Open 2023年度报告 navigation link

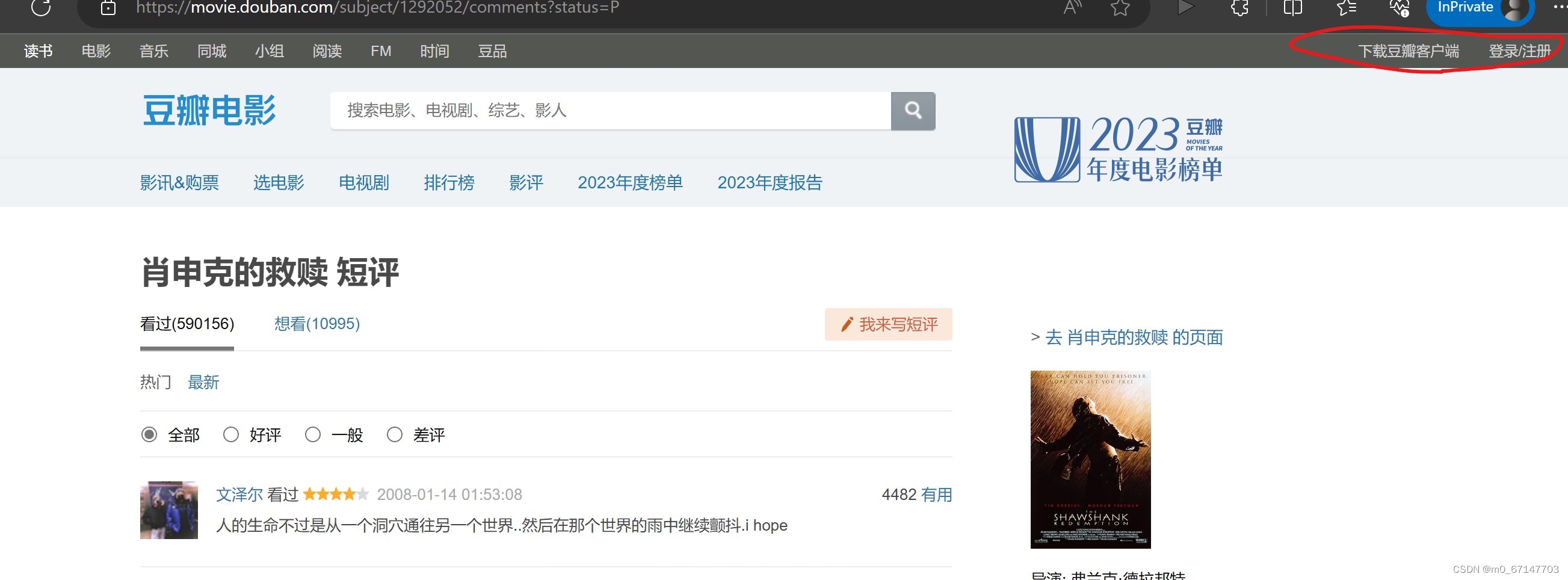pos(770,182)
